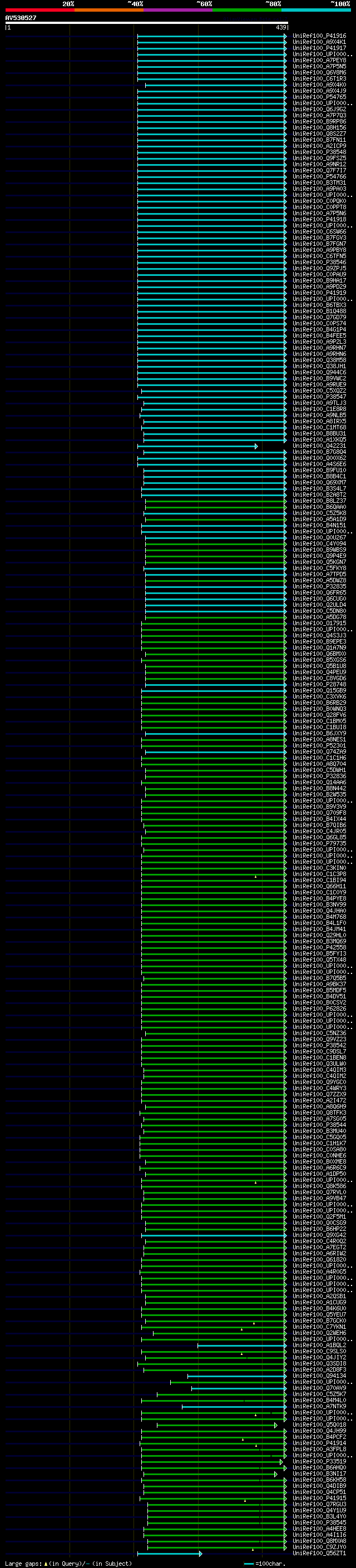Image resolution: width=356 pixels, height=1568 pixels.
Task: Click hit label UniRef100_P41914
Action: [319, 1443]
